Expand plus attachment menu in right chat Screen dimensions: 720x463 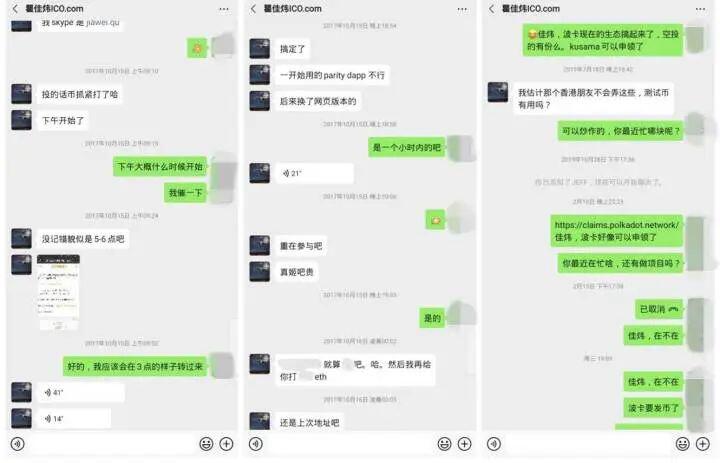[x=703, y=444]
